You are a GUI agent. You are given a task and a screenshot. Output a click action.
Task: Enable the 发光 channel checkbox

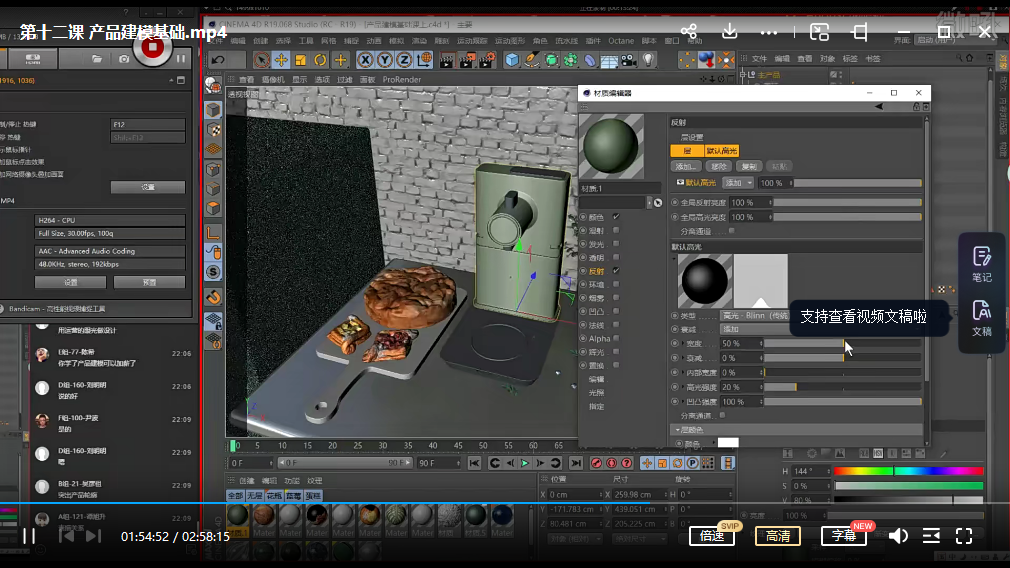coord(616,244)
